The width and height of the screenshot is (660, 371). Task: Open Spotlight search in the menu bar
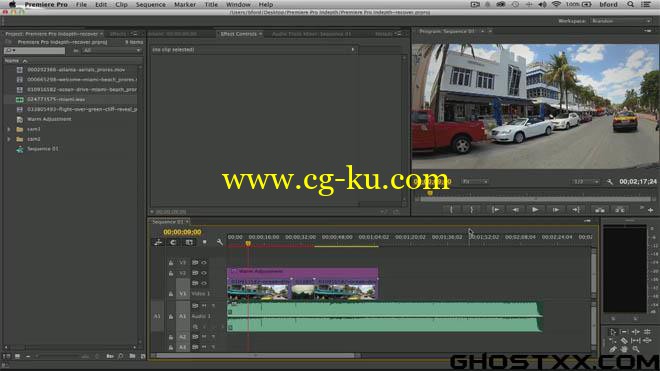tap(630, 4)
